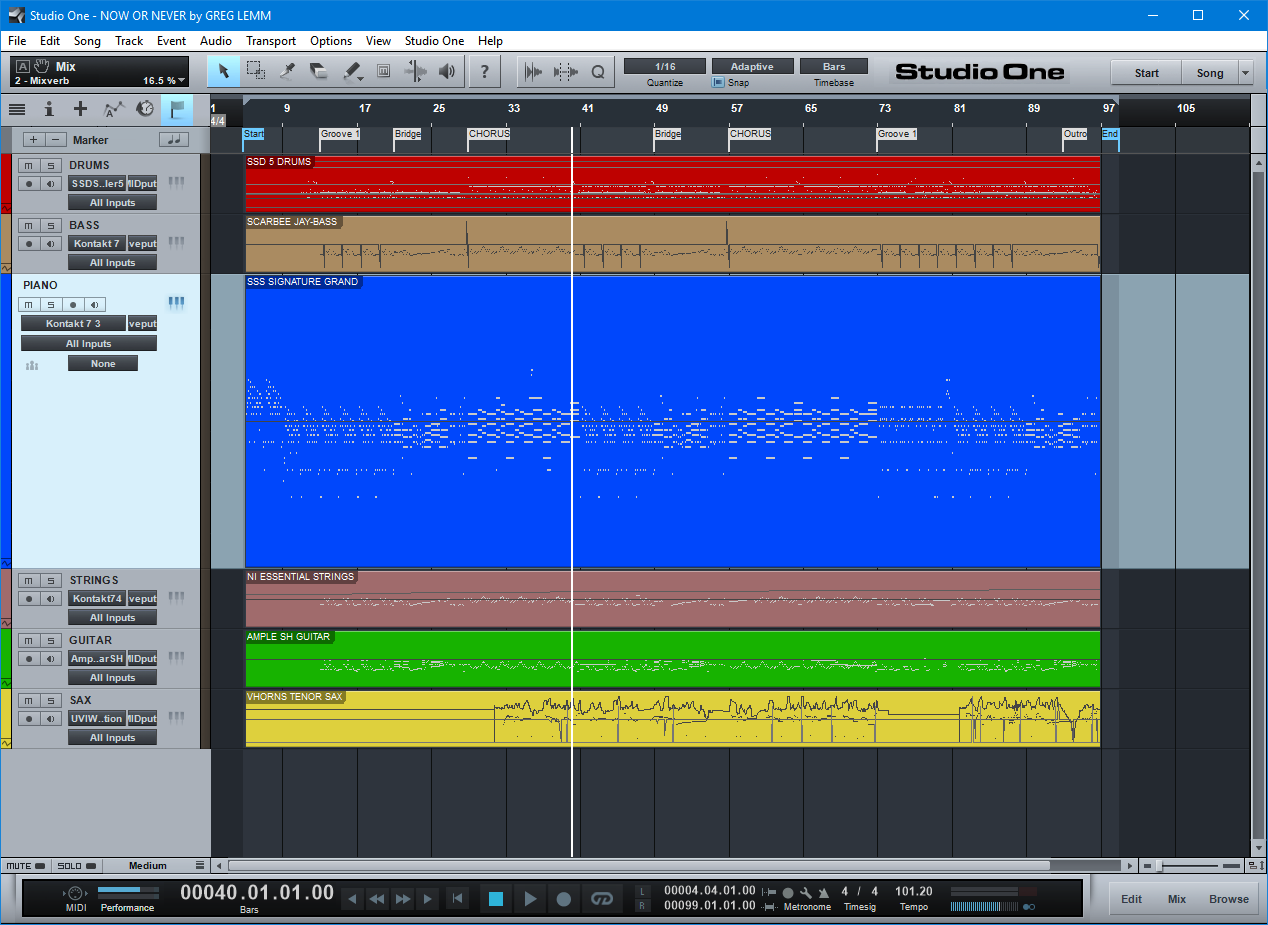
Task: Open the PIANO track keyboard instrument editor
Action: [176, 303]
